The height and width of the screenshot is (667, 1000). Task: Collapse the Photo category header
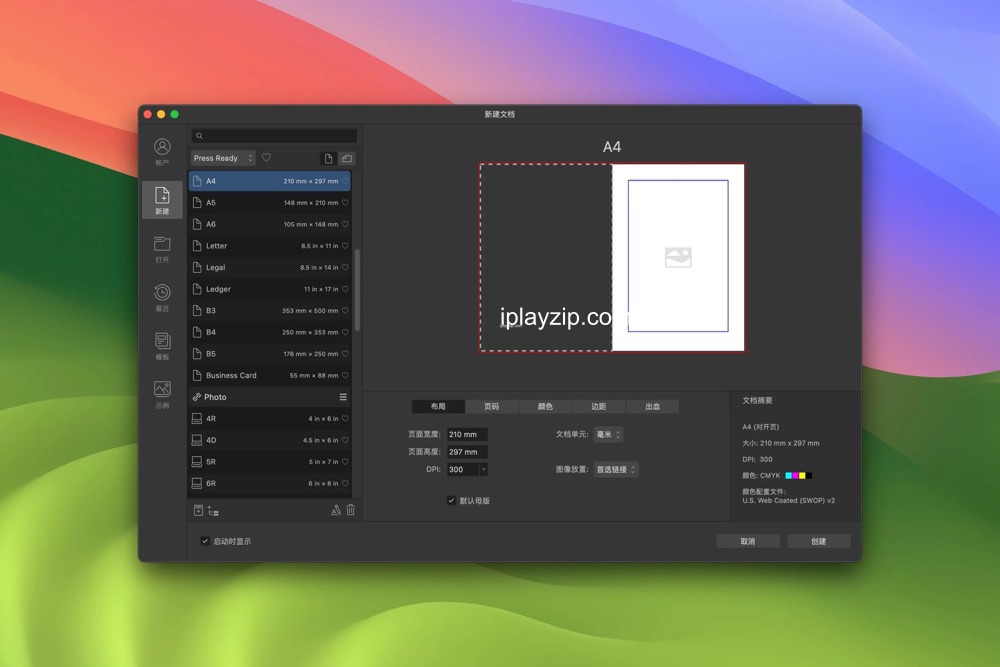point(270,397)
